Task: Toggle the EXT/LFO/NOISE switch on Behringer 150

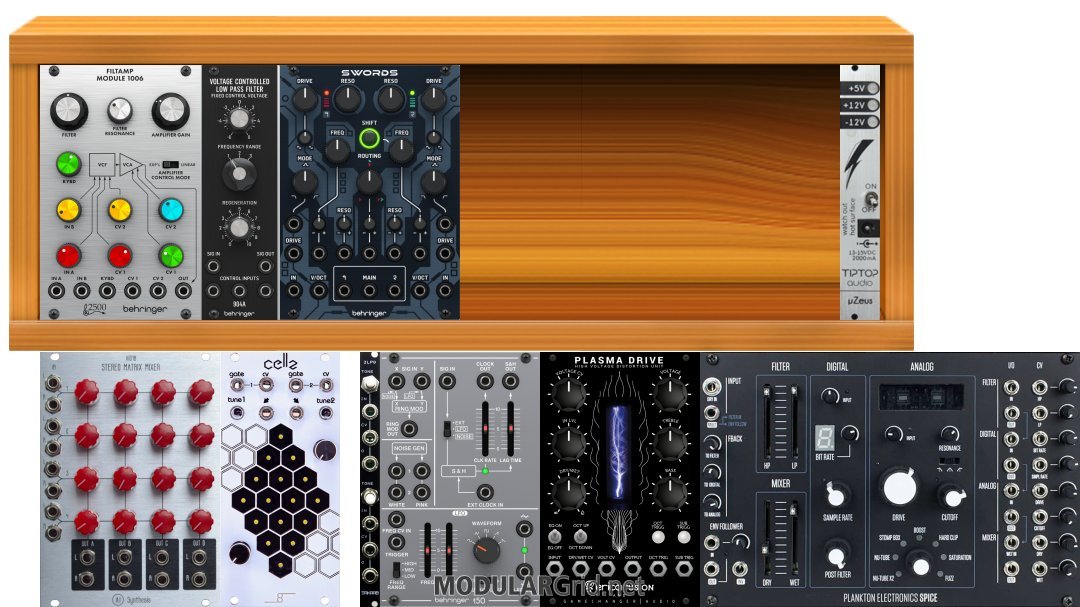Action: (447, 429)
